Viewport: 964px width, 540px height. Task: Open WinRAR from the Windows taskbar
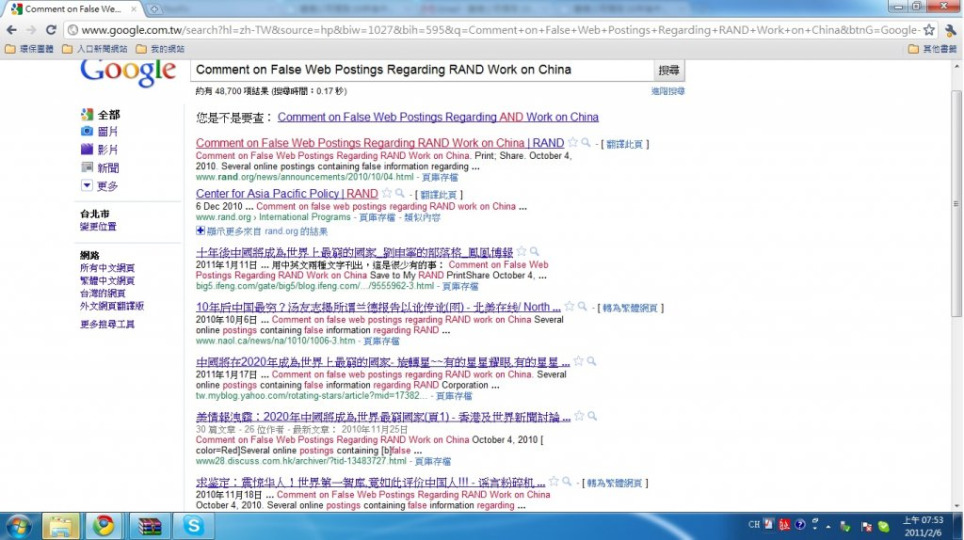(148, 524)
